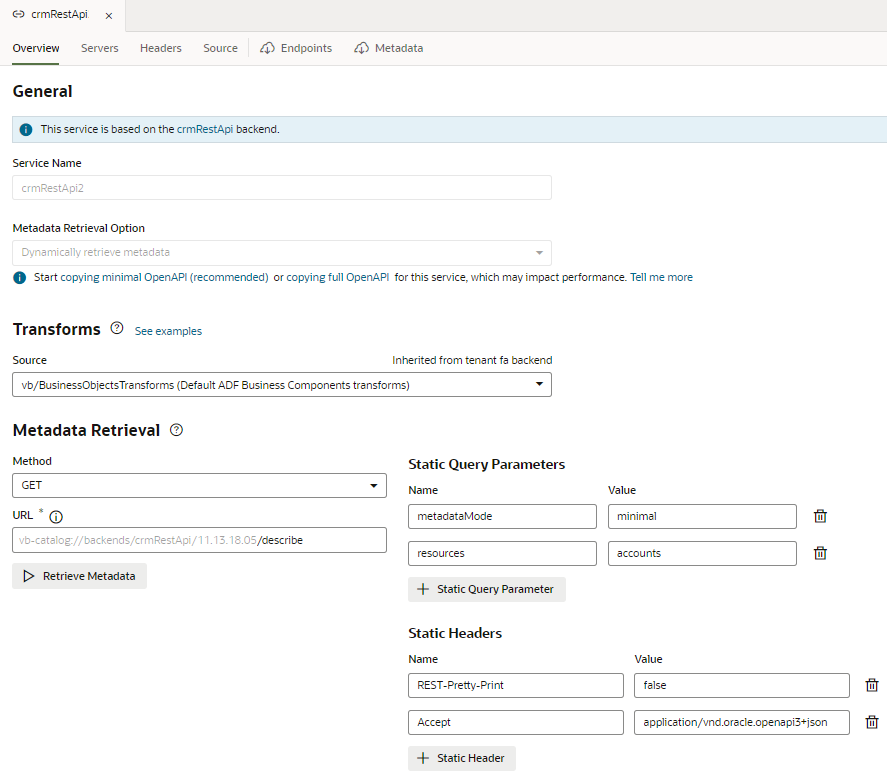Screen dimensions: 887x782
Task: Click the link icon on crmRestApi tab
Action: [x=19, y=14]
